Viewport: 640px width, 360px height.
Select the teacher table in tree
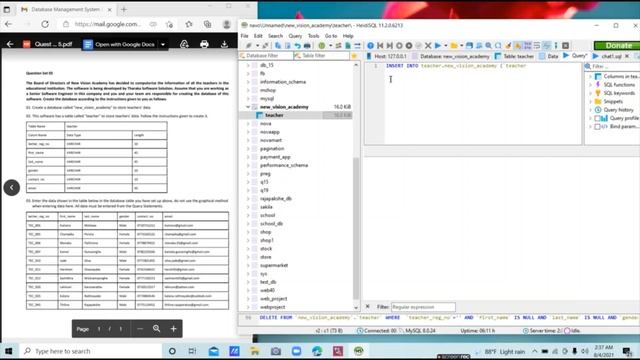click(x=274, y=116)
